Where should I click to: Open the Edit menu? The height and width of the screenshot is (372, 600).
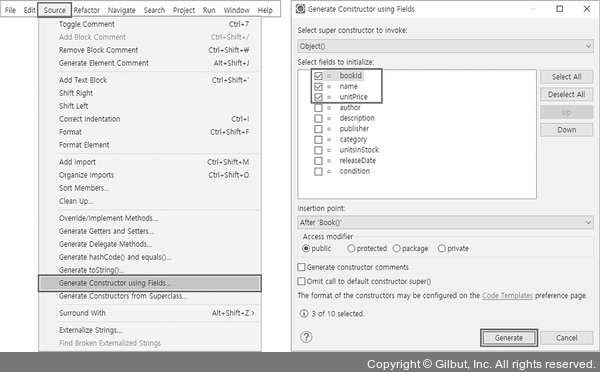click(x=29, y=10)
